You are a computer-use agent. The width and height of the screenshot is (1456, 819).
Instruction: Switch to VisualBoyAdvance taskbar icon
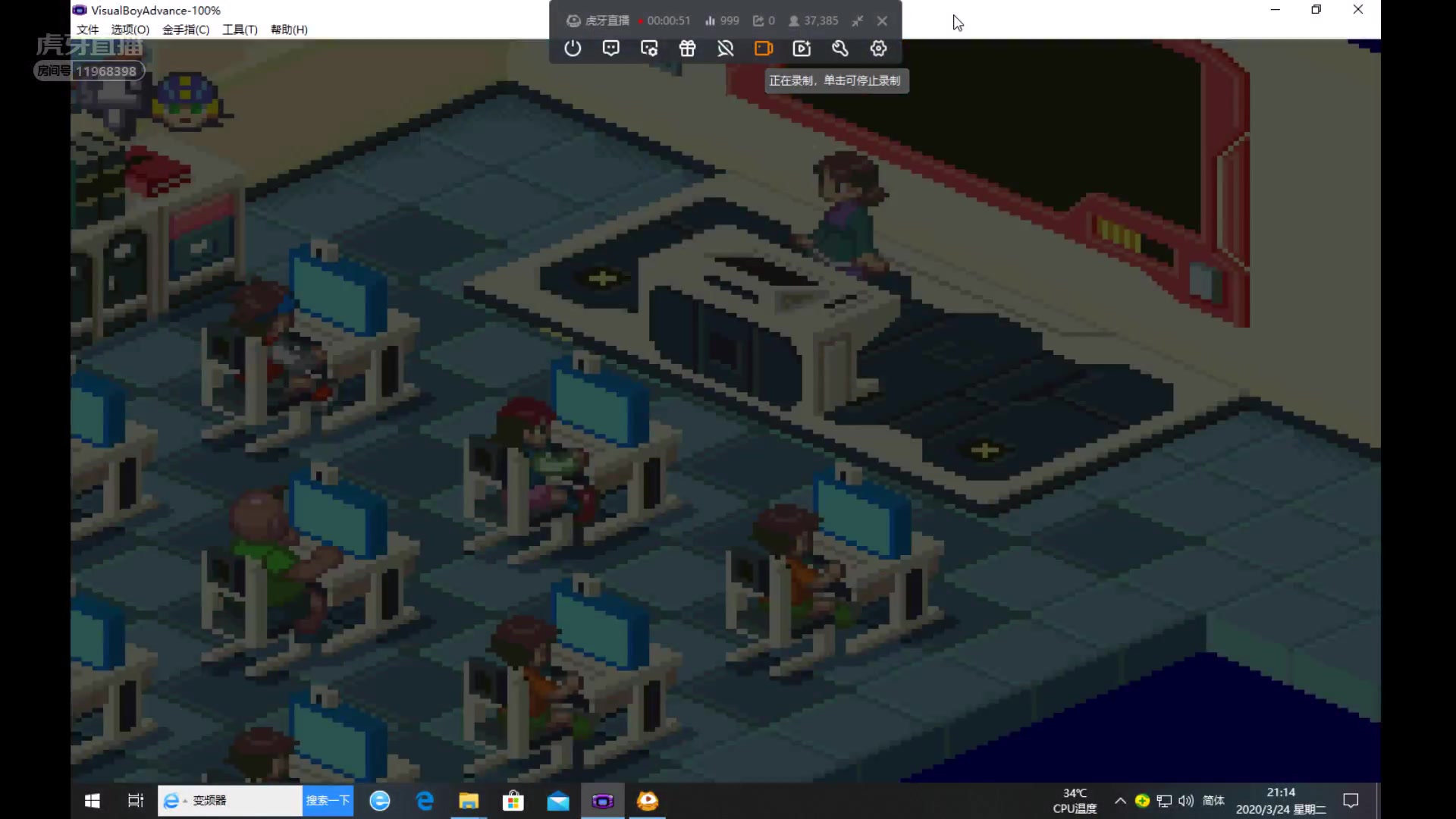click(603, 801)
